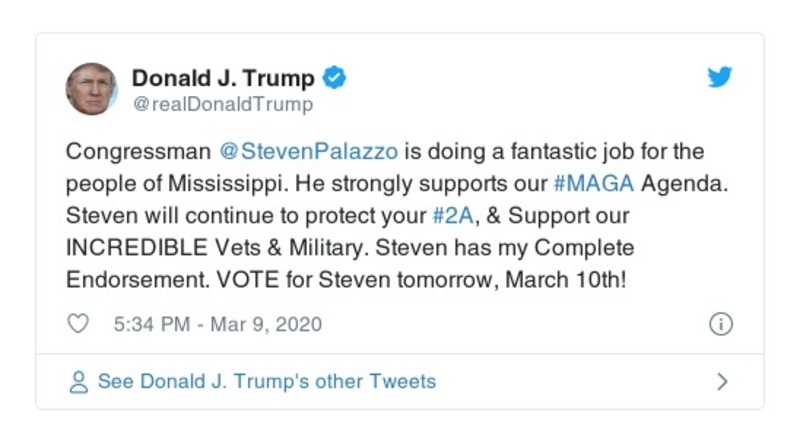Viewport: 800px width, 445px height.
Task: Click the Twitter bird logo
Action: [x=720, y=78]
